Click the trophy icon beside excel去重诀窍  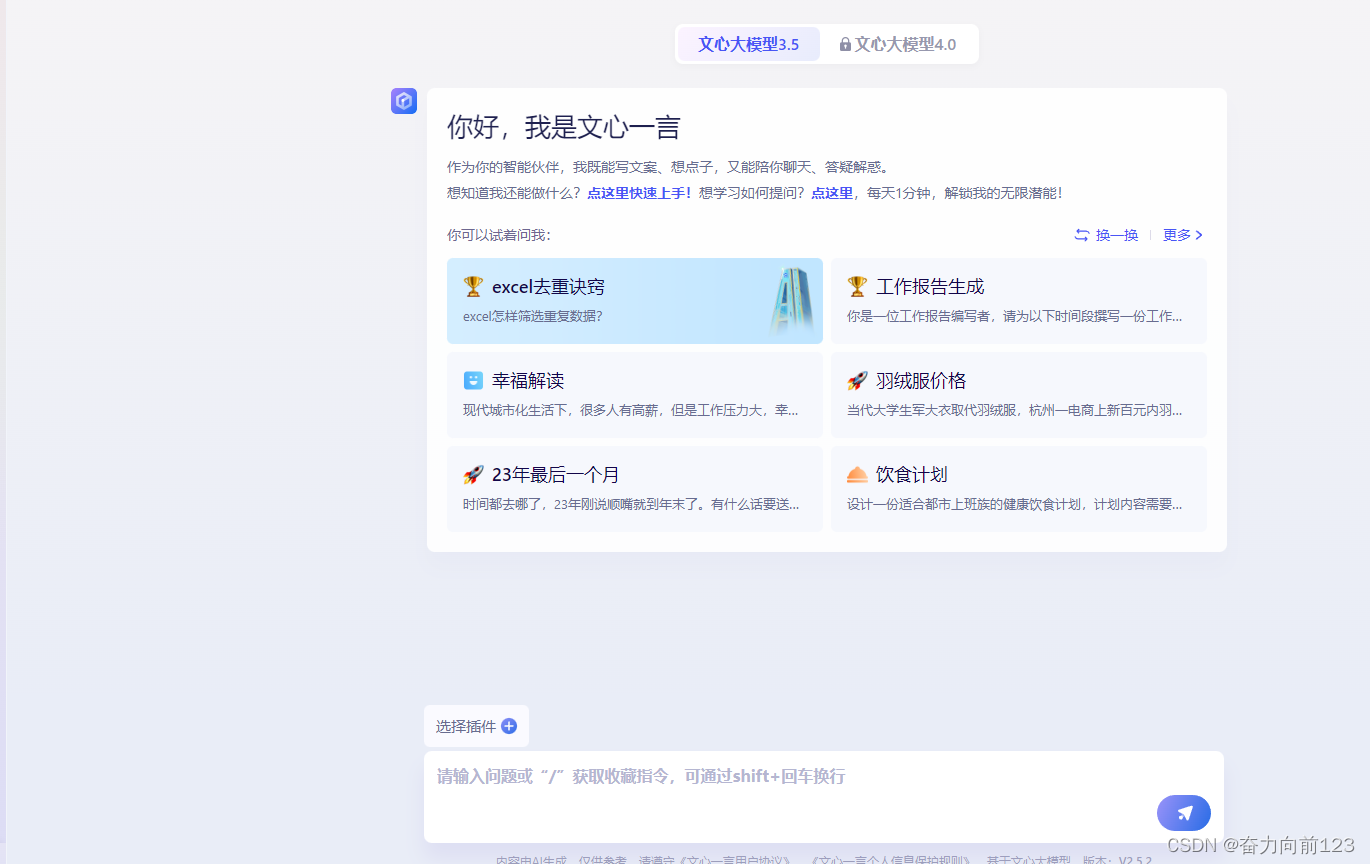tap(473, 287)
